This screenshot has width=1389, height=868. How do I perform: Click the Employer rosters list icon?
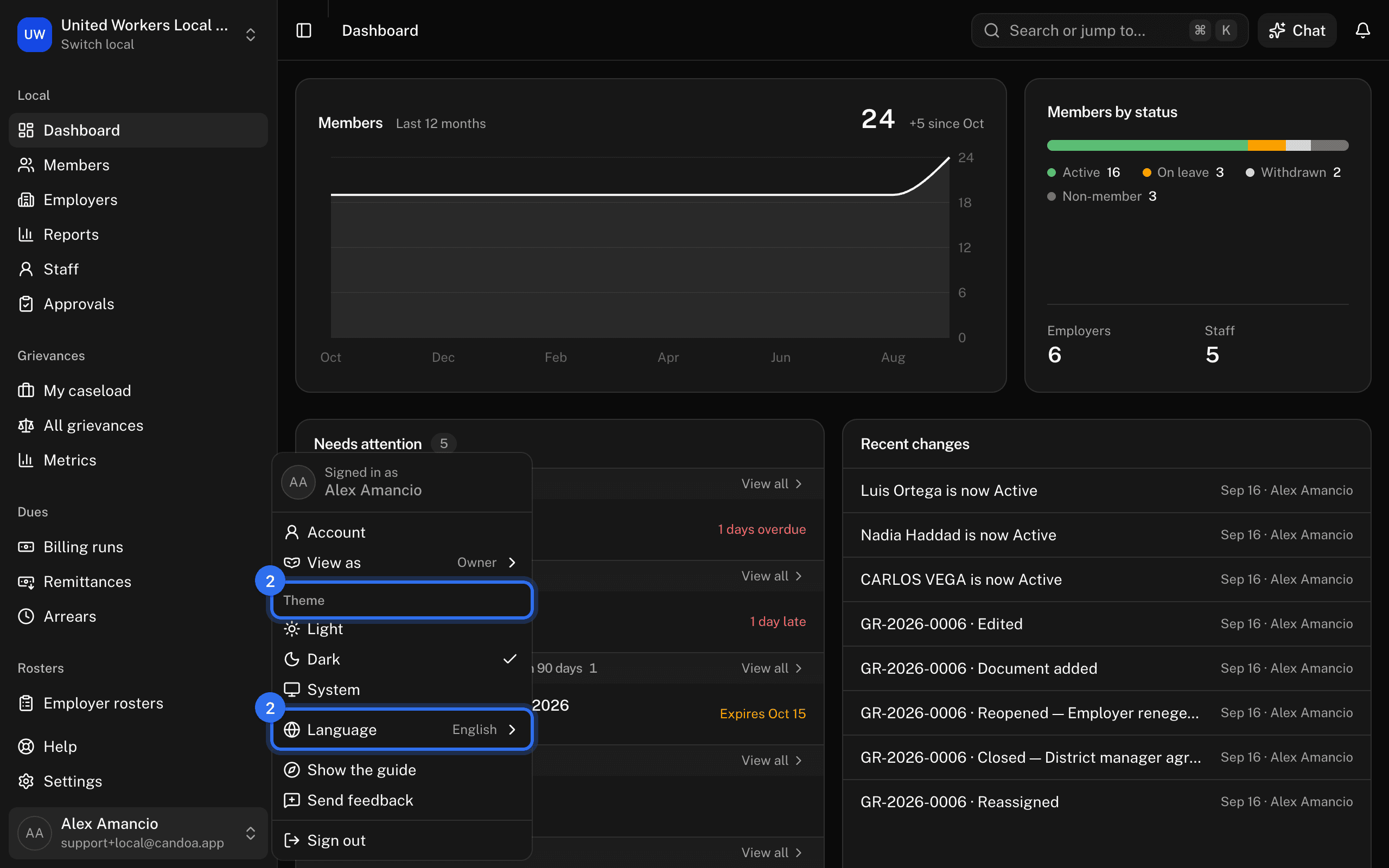click(26, 703)
